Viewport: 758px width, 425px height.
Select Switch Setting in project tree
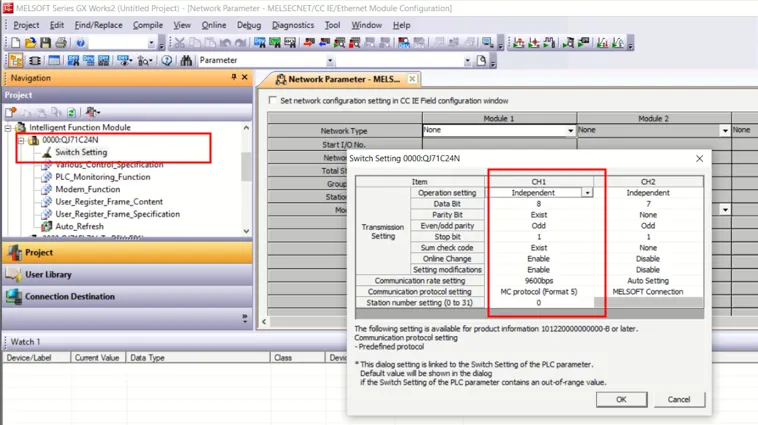point(81,152)
